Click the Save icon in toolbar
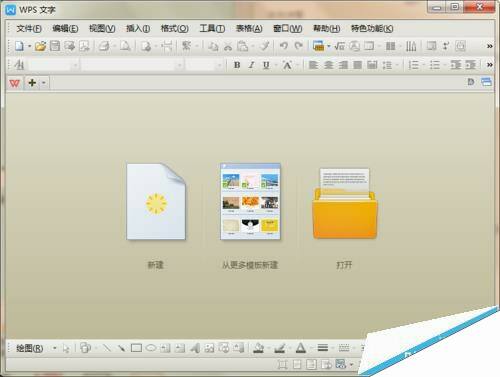 coord(55,46)
